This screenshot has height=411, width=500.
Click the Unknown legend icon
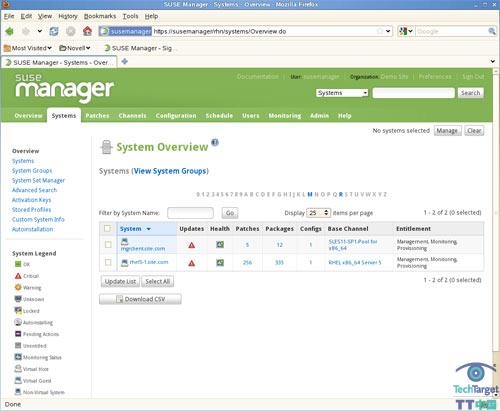click(18, 299)
